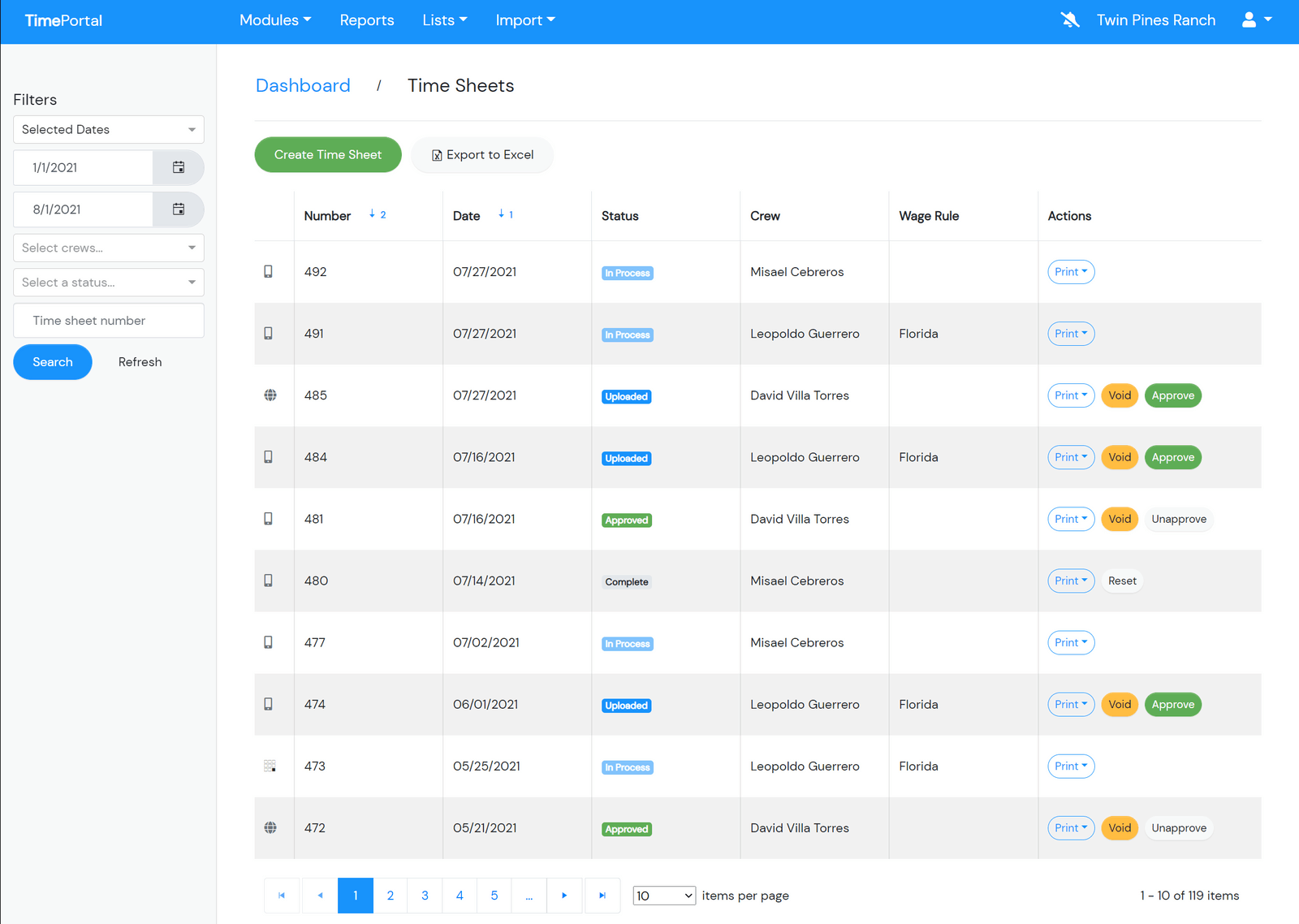Open the Import menu
This screenshot has width=1299, height=924.
coord(525,19)
